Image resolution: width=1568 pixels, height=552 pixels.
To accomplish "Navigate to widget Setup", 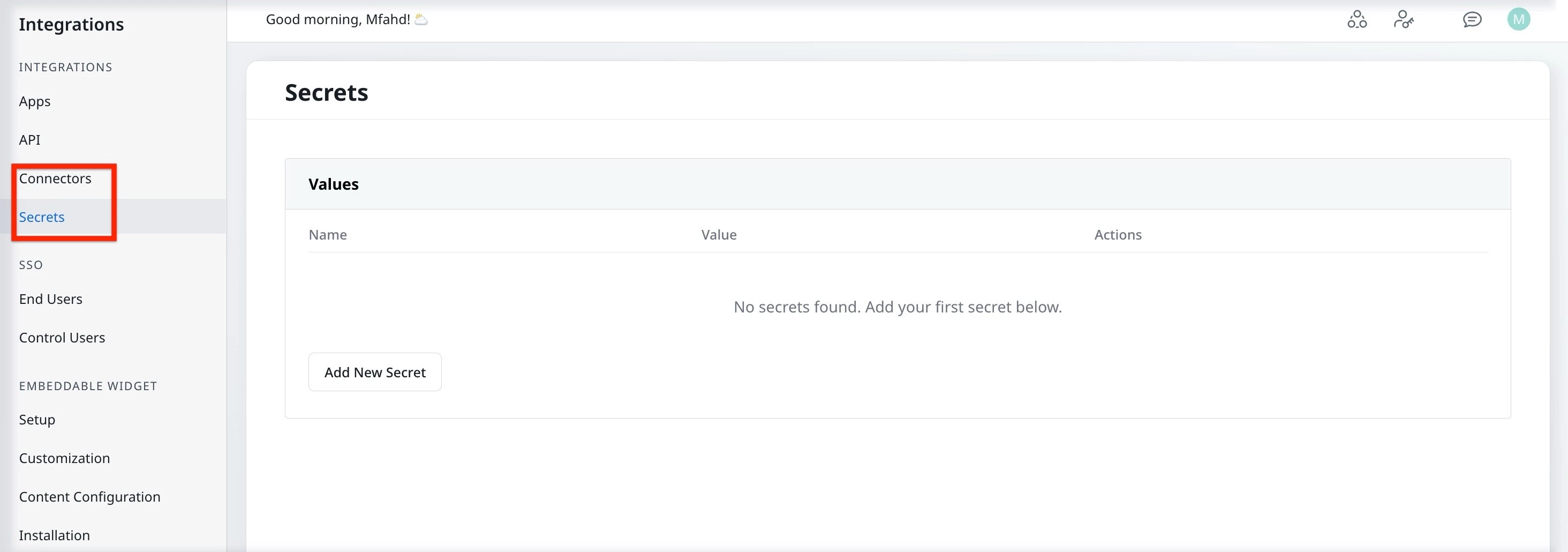I will click(37, 419).
